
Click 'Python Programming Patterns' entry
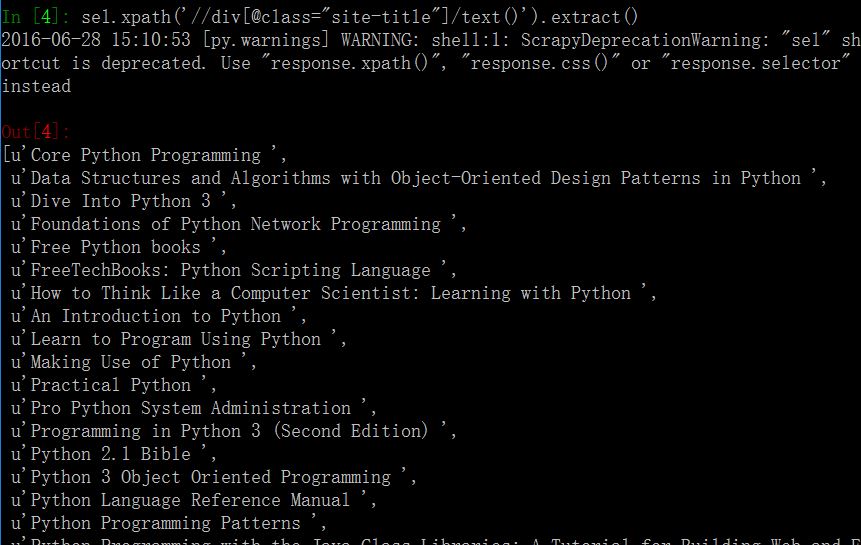[166, 524]
